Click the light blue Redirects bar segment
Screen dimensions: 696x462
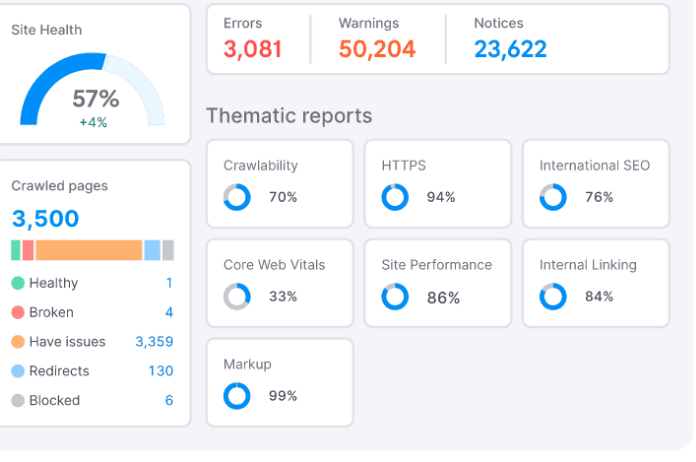(152, 250)
